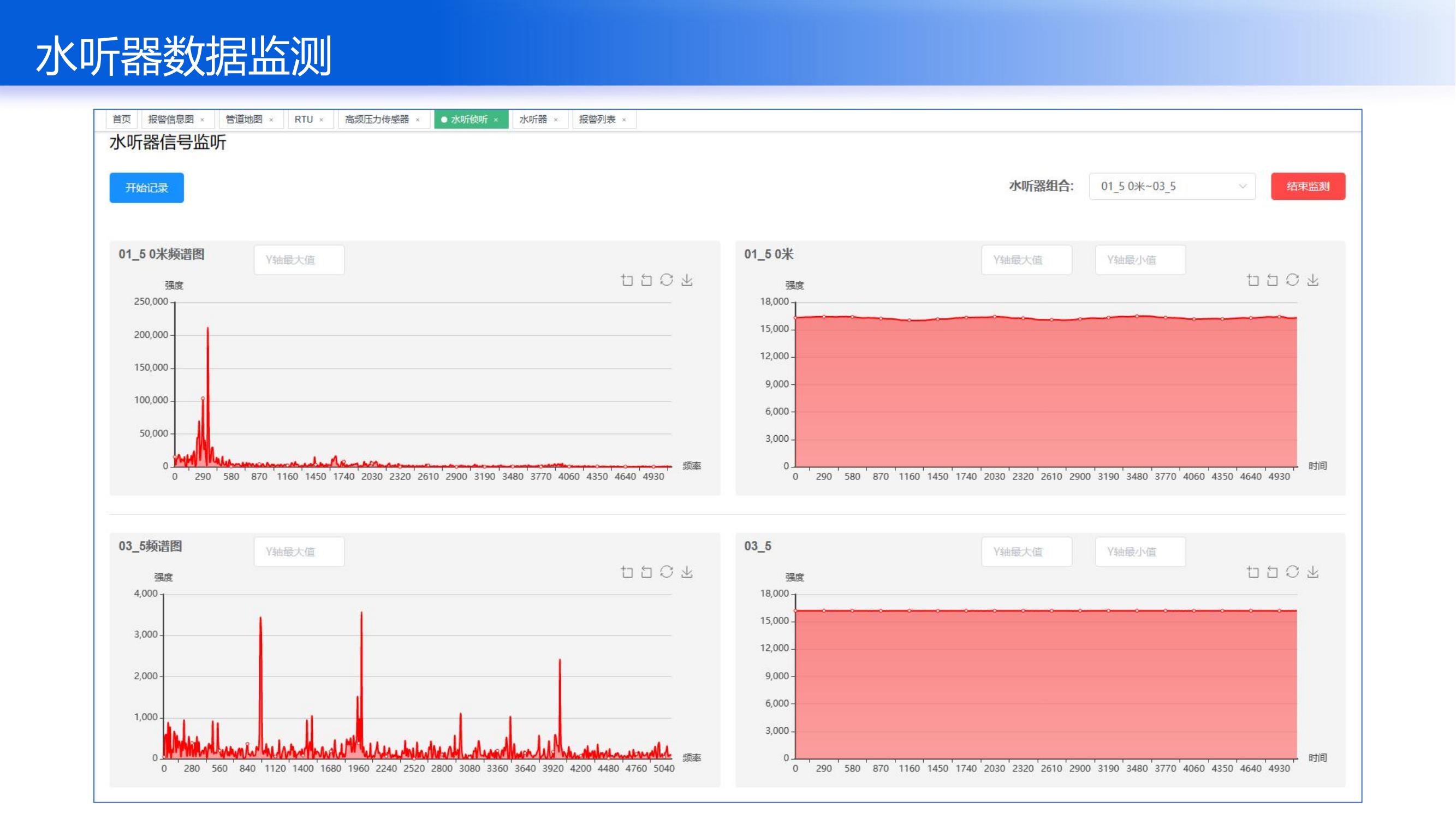The image size is (1456, 819).
Task: Click zoom-reset icon on 01_5 0米频谱图 chart
Action: click(646, 280)
